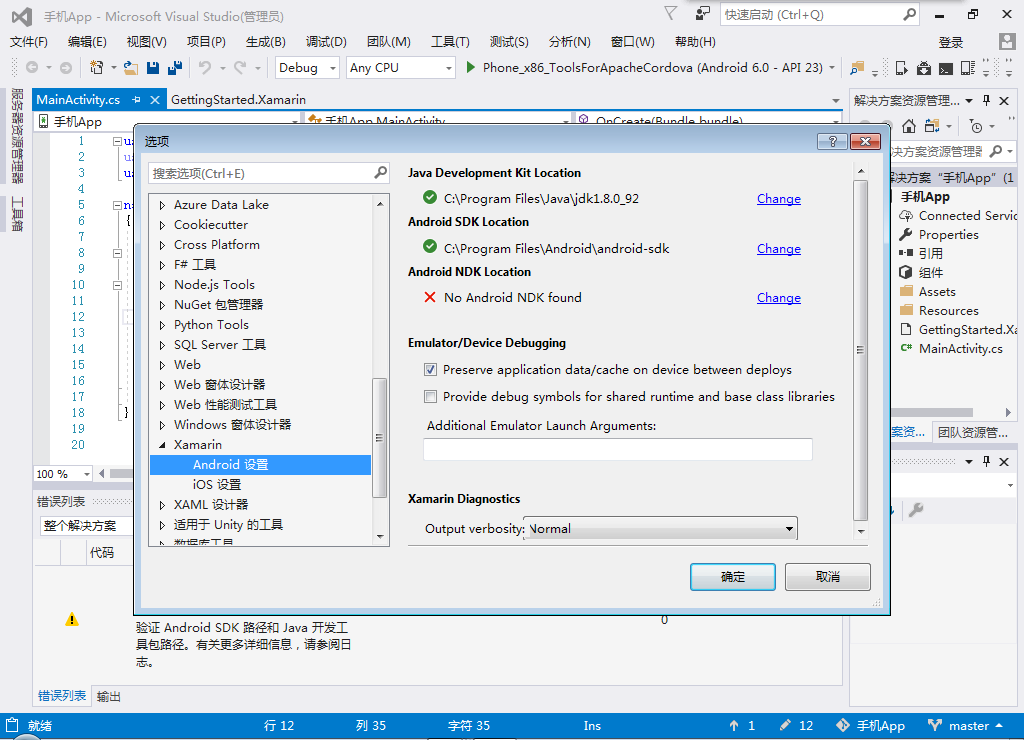Click the feedback icon in title bar
The height and width of the screenshot is (740, 1024).
click(x=703, y=14)
